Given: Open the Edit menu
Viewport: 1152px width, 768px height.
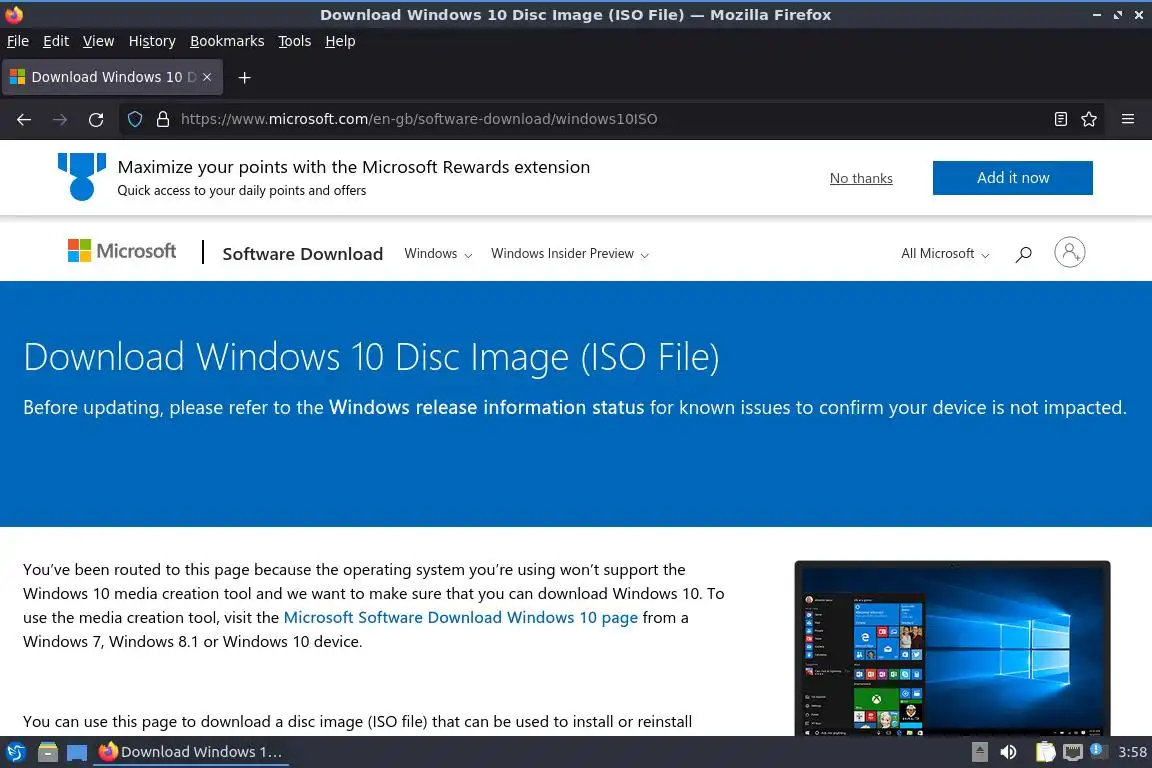Looking at the screenshot, I should (x=56, y=41).
